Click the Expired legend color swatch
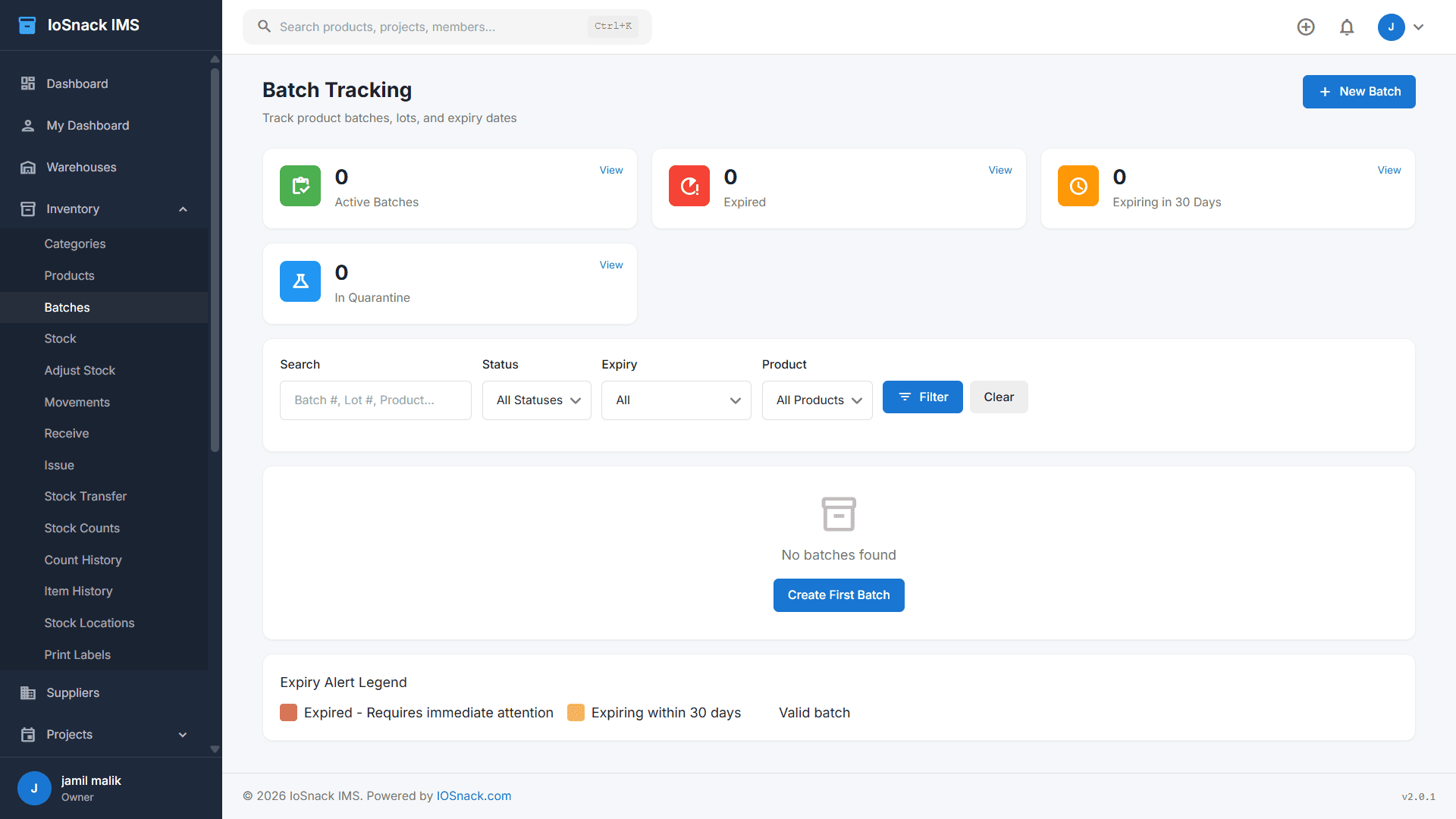 288,713
